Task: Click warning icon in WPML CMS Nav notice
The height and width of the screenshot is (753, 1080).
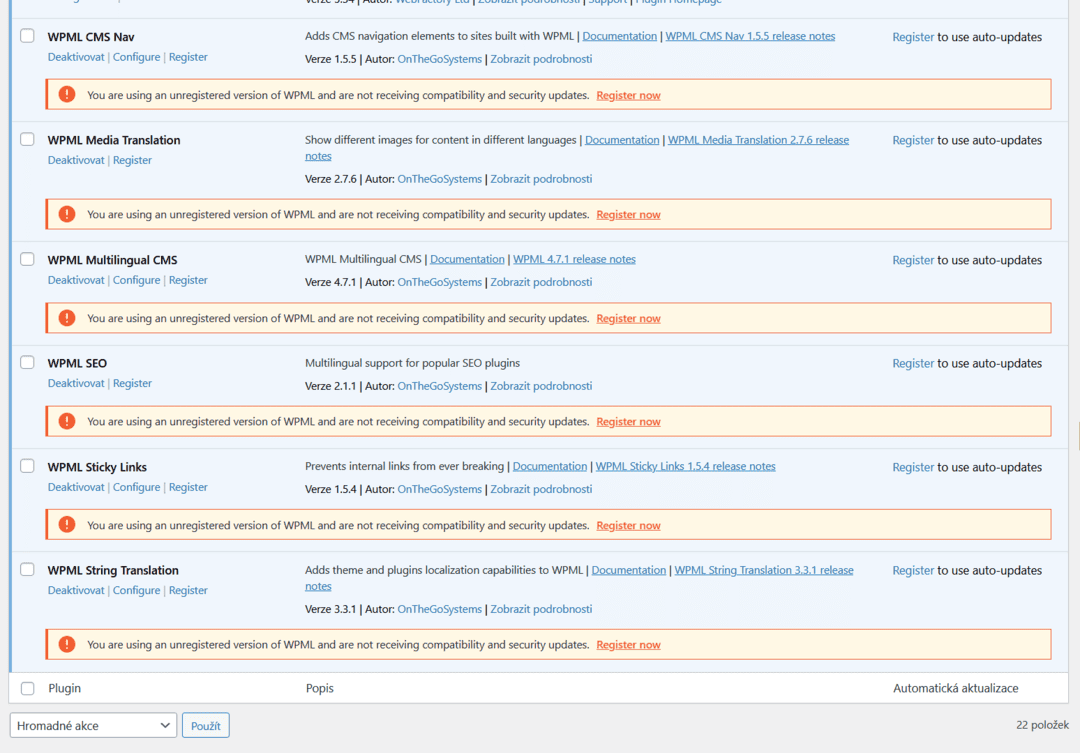Action: (67, 94)
